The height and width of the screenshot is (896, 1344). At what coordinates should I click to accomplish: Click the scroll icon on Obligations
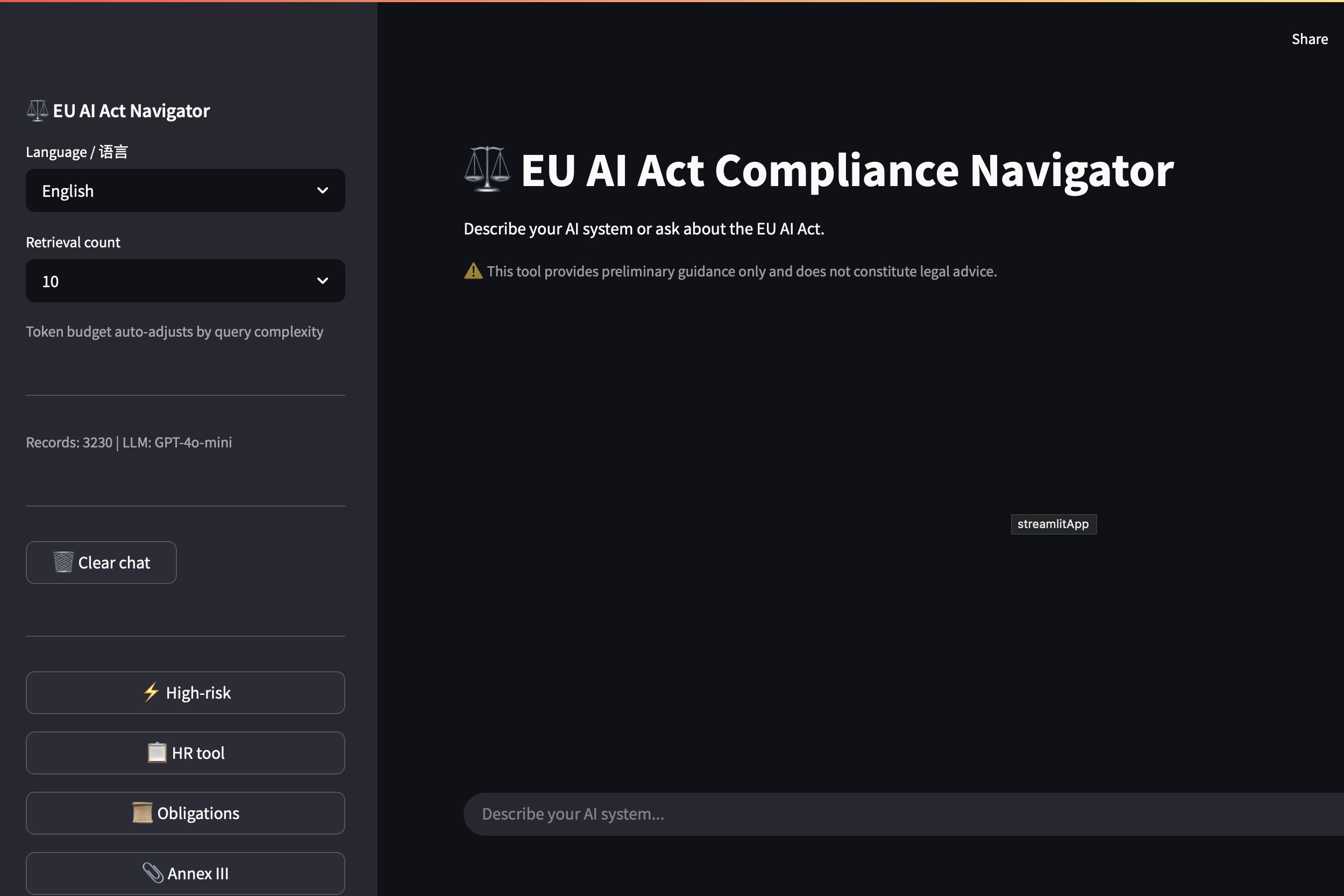[143, 813]
